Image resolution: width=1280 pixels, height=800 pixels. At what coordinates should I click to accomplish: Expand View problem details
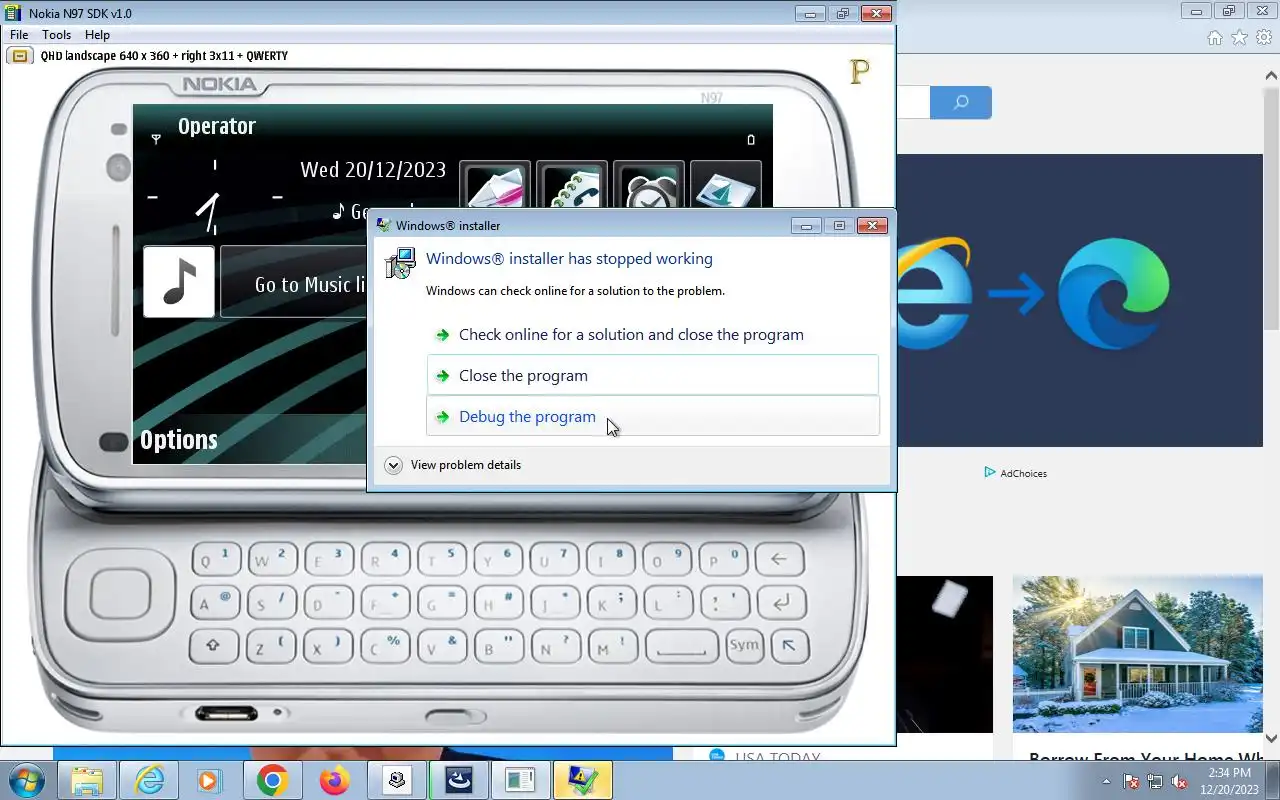[453, 465]
